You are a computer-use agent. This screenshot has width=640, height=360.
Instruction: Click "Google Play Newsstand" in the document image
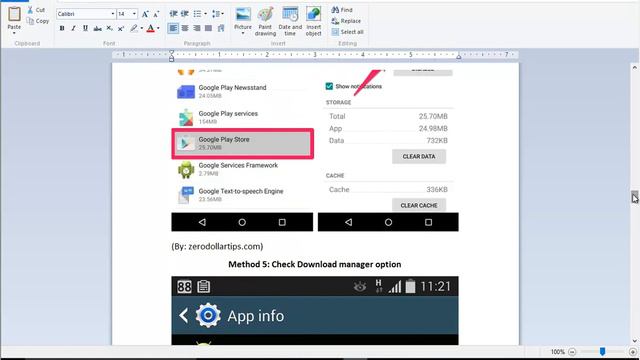coord(232,88)
